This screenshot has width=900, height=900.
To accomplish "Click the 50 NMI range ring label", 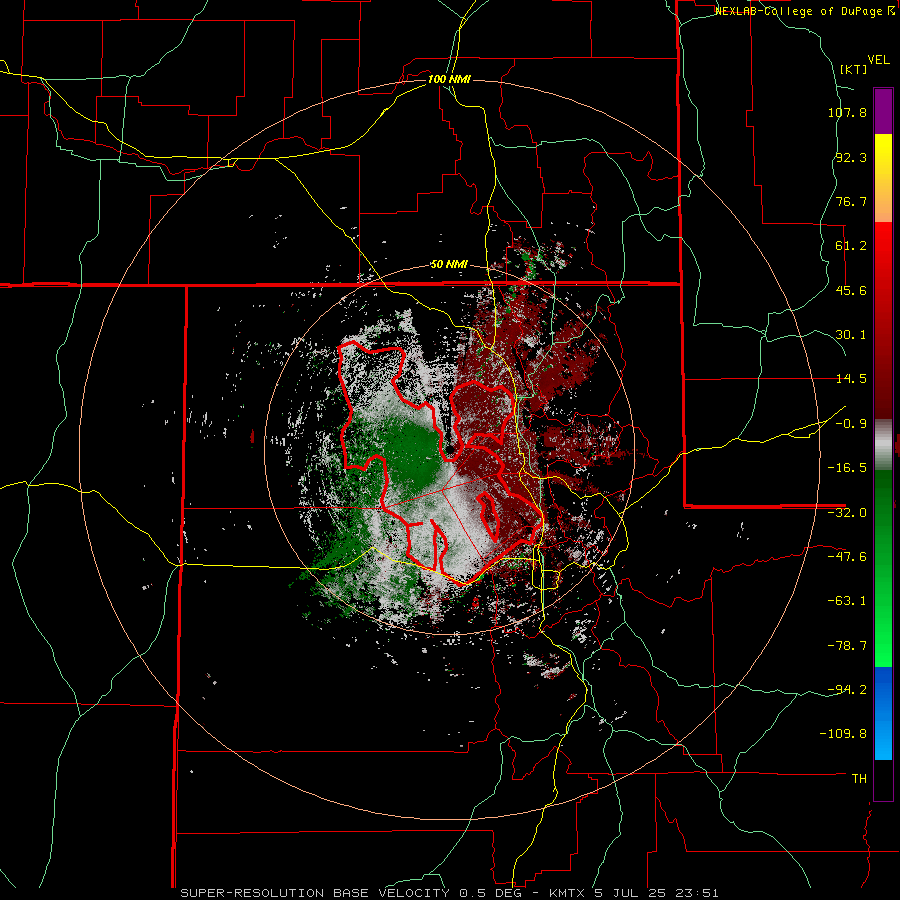I will pyautogui.click(x=449, y=265).
